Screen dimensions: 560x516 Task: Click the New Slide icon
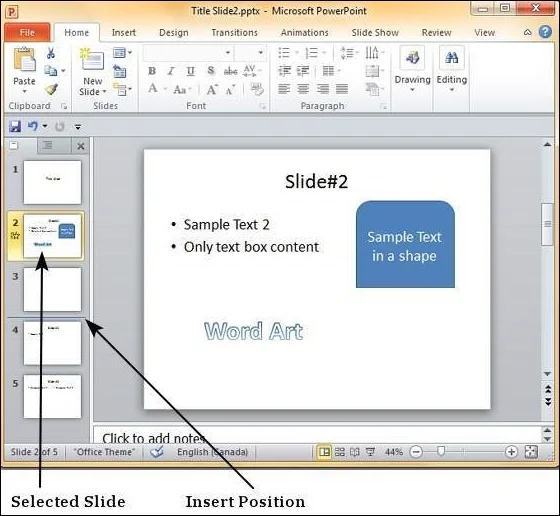pyautogui.click(x=92, y=59)
